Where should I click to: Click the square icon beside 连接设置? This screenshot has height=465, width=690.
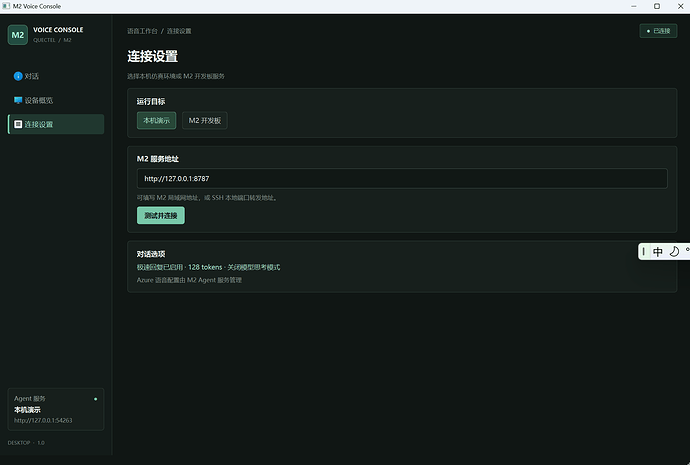pos(18,124)
